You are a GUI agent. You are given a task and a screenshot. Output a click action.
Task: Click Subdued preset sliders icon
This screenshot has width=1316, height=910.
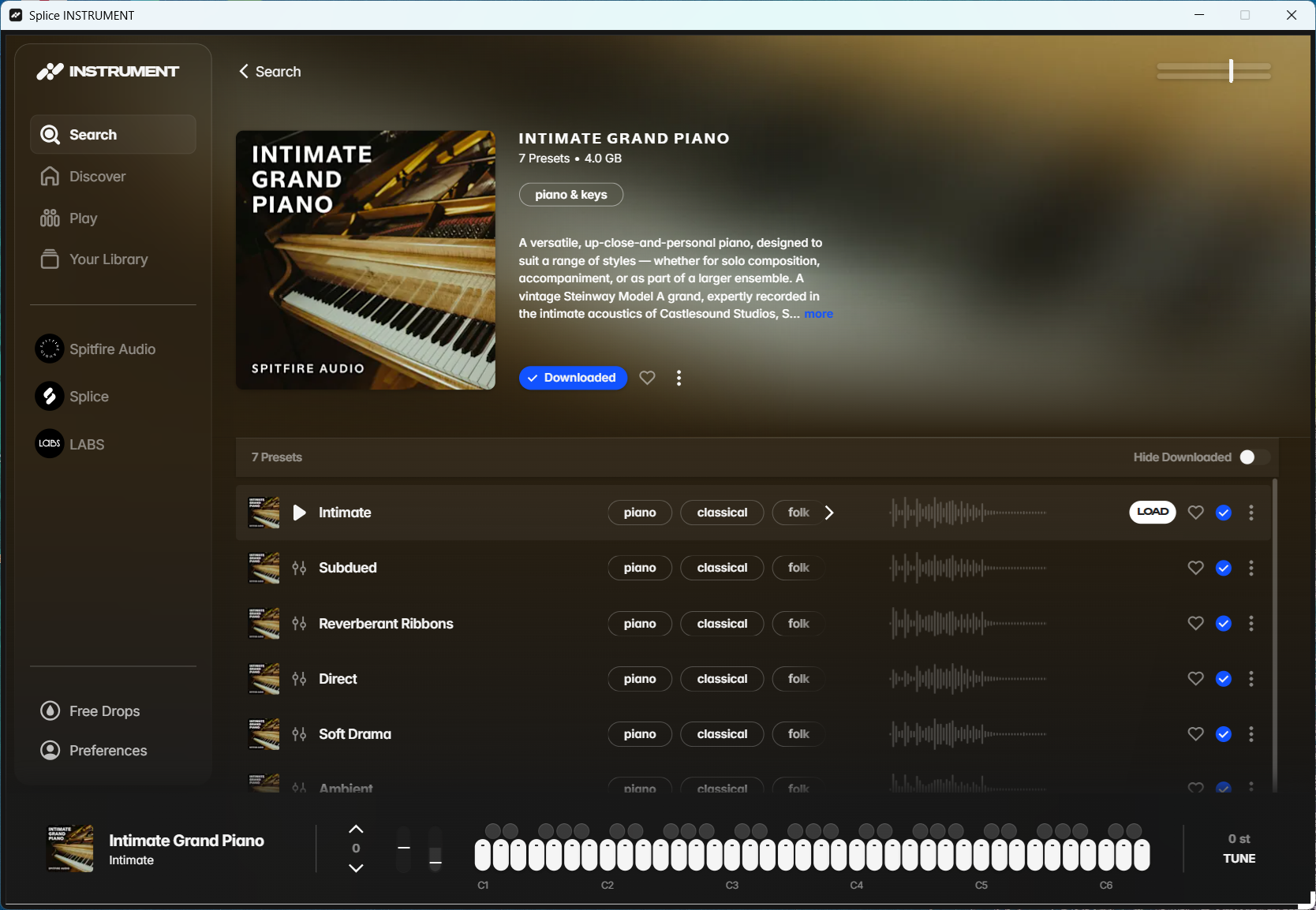tap(299, 568)
